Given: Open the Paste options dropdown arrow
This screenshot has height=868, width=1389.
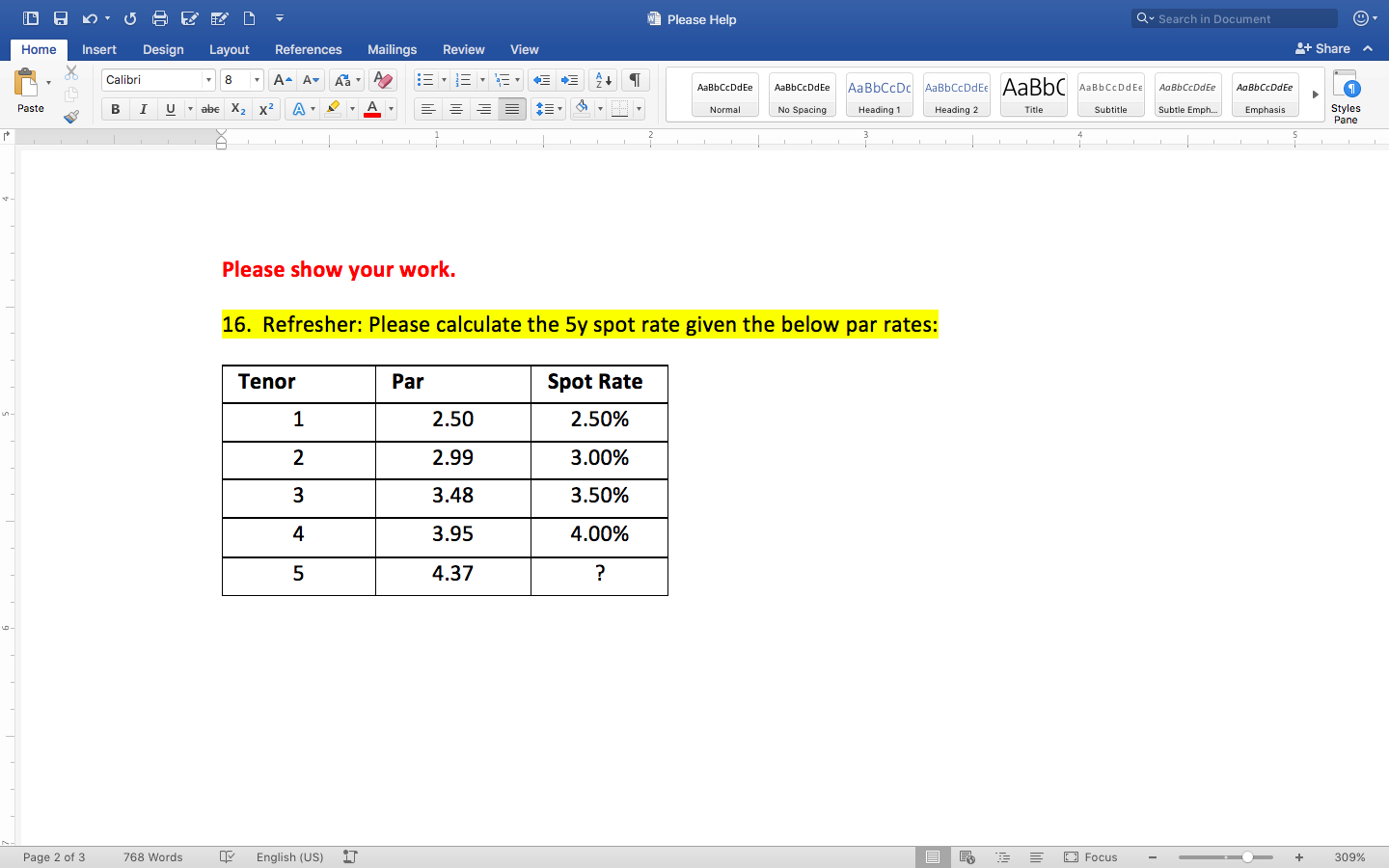Looking at the screenshot, I should point(48,83).
